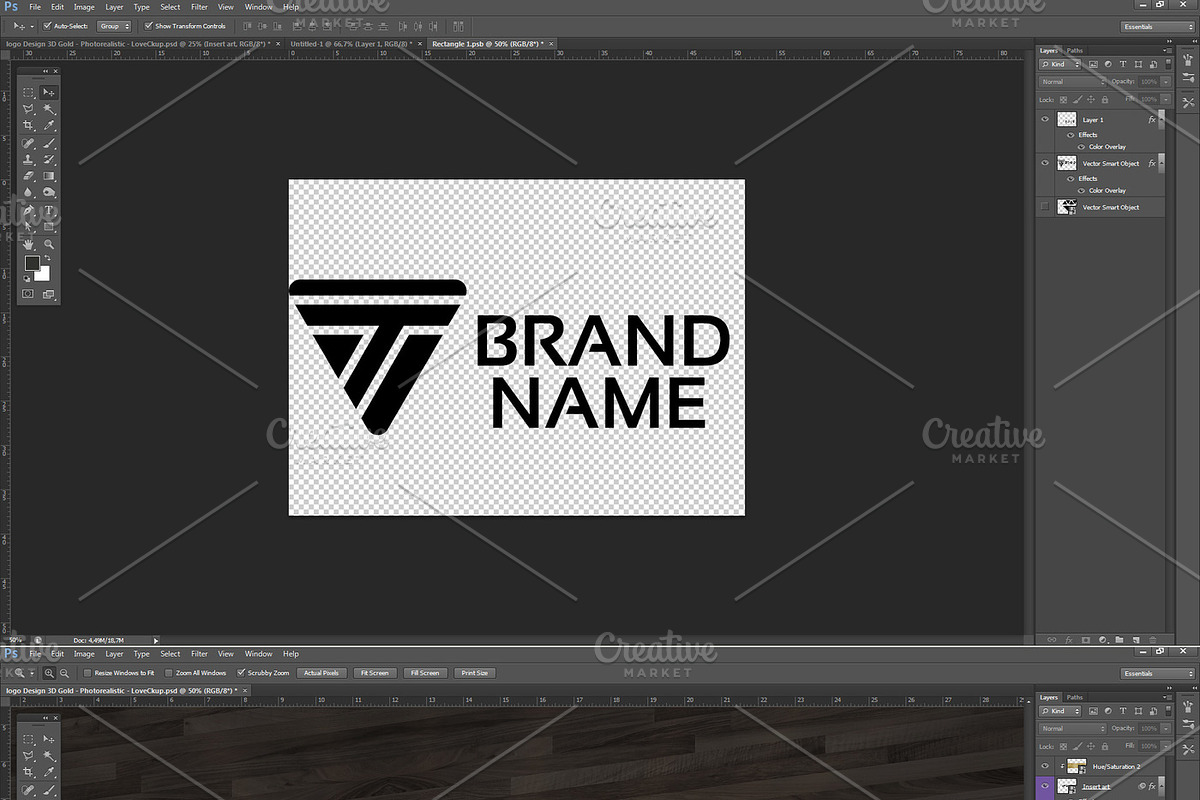Choose the Magic Wand tool in top toolbox
The image size is (1200, 800).
[48, 109]
